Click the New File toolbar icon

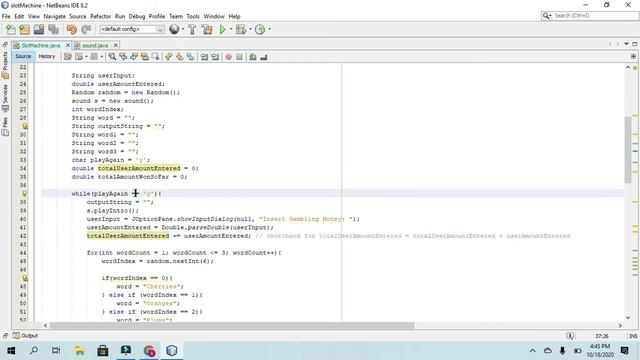[11, 29]
